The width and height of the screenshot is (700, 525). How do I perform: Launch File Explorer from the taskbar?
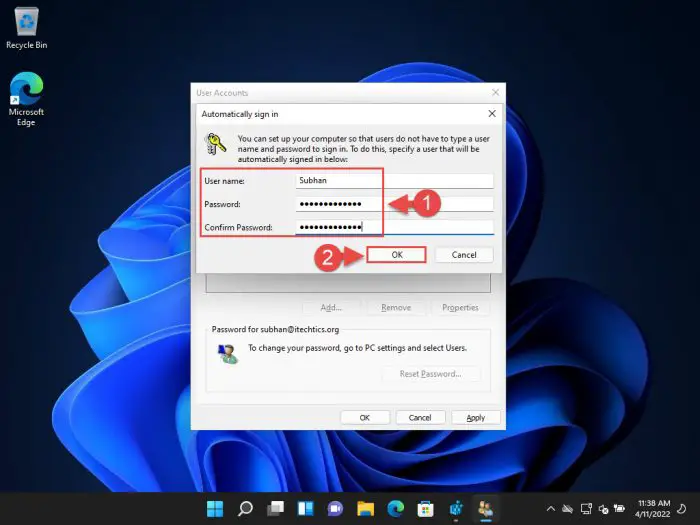point(365,508)
